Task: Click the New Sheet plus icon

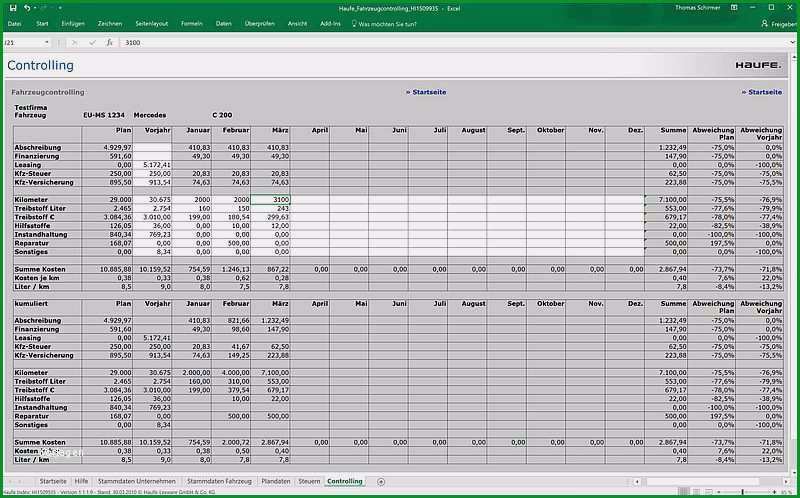Action: [x=381, y=482]
